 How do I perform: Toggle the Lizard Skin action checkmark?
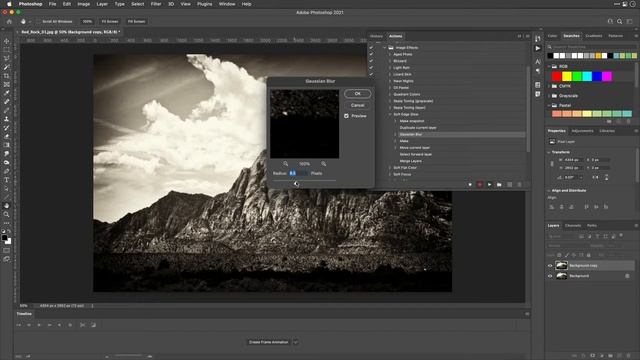coord(371,74)
